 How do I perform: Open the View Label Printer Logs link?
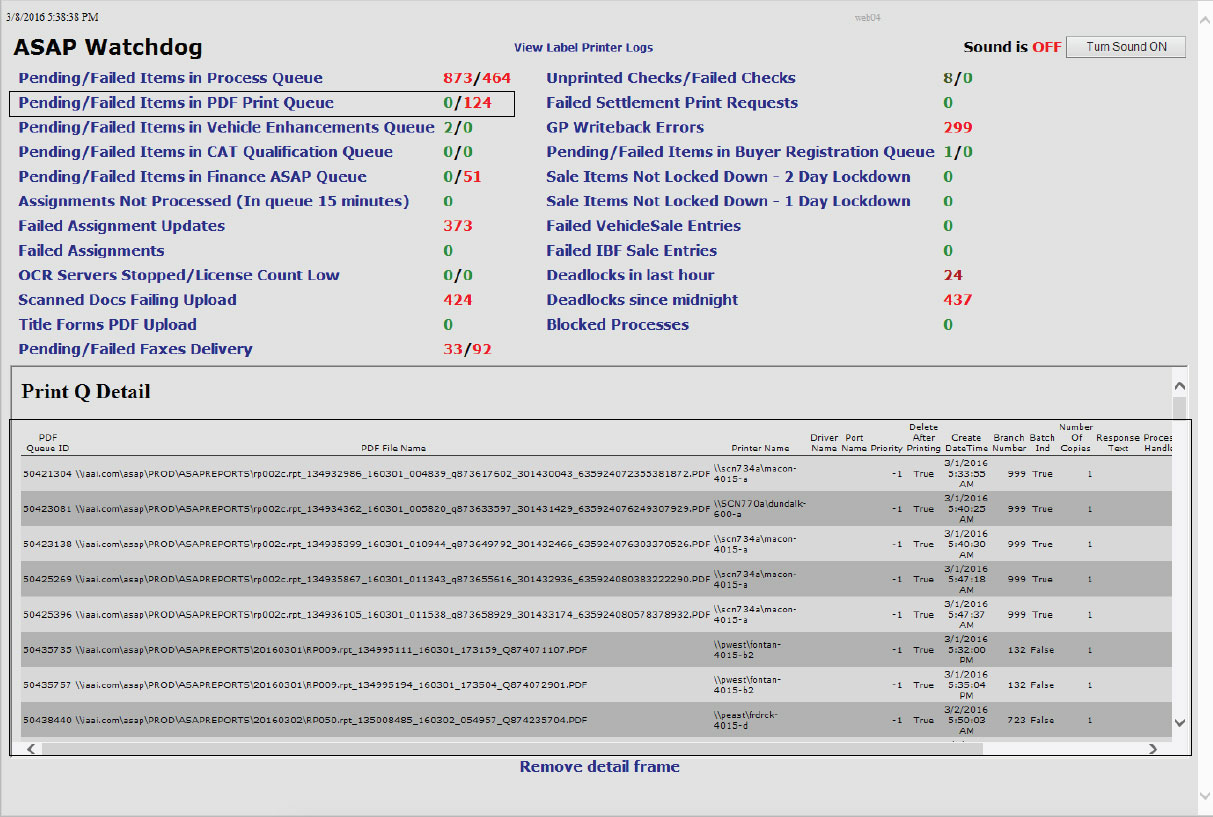[583, 48]
